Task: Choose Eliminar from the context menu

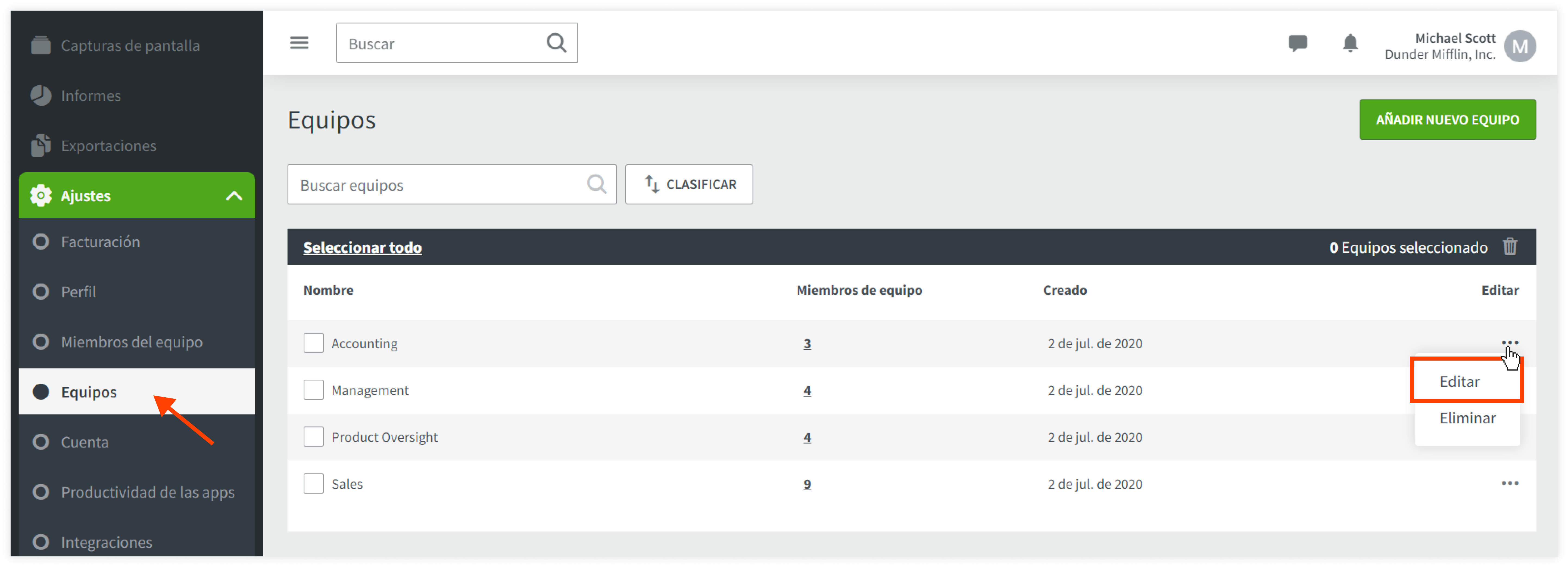Action: click(1467, 419)
